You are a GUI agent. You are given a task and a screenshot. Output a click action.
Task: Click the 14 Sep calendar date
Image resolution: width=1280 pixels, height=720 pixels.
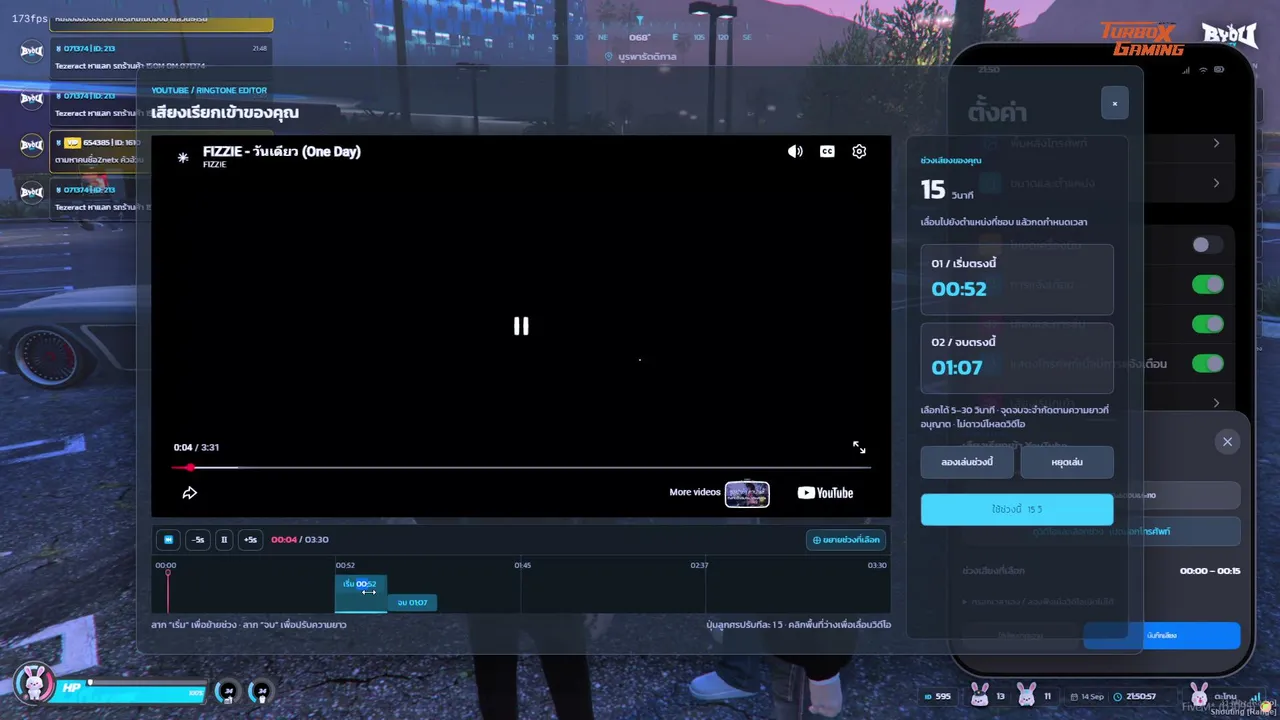click(1087, 696)
